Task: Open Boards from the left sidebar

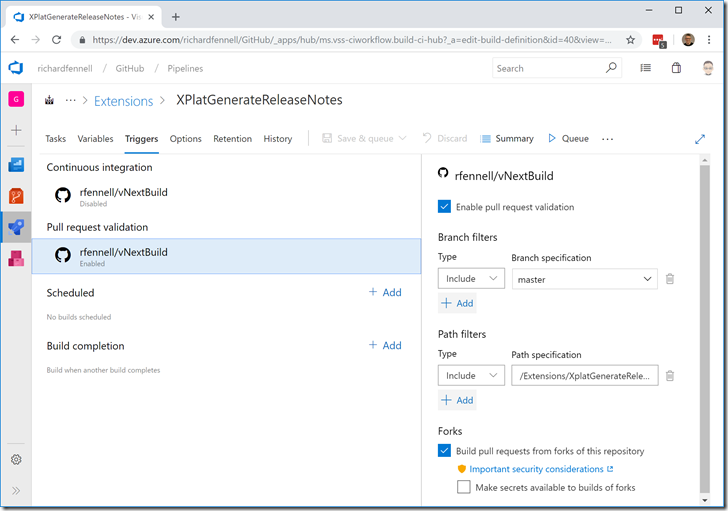Action: pyautogui.click(x=16, y=165)
